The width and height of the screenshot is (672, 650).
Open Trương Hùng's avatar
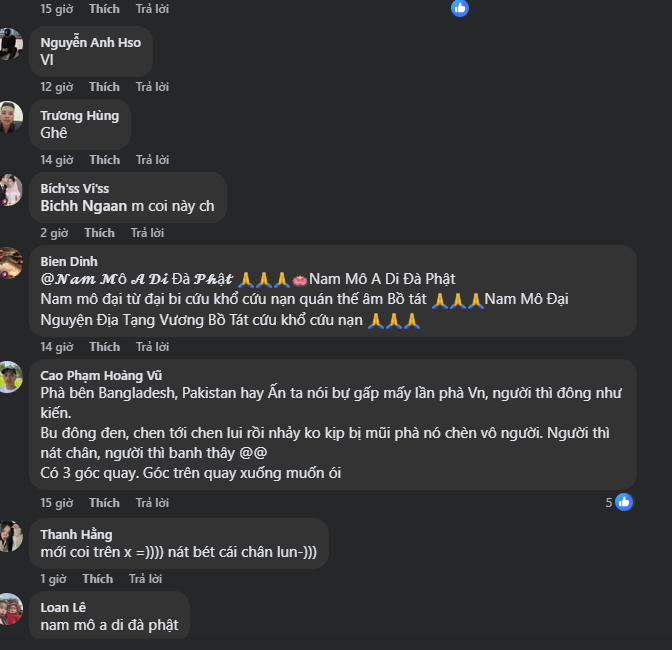tap(10, 117)
